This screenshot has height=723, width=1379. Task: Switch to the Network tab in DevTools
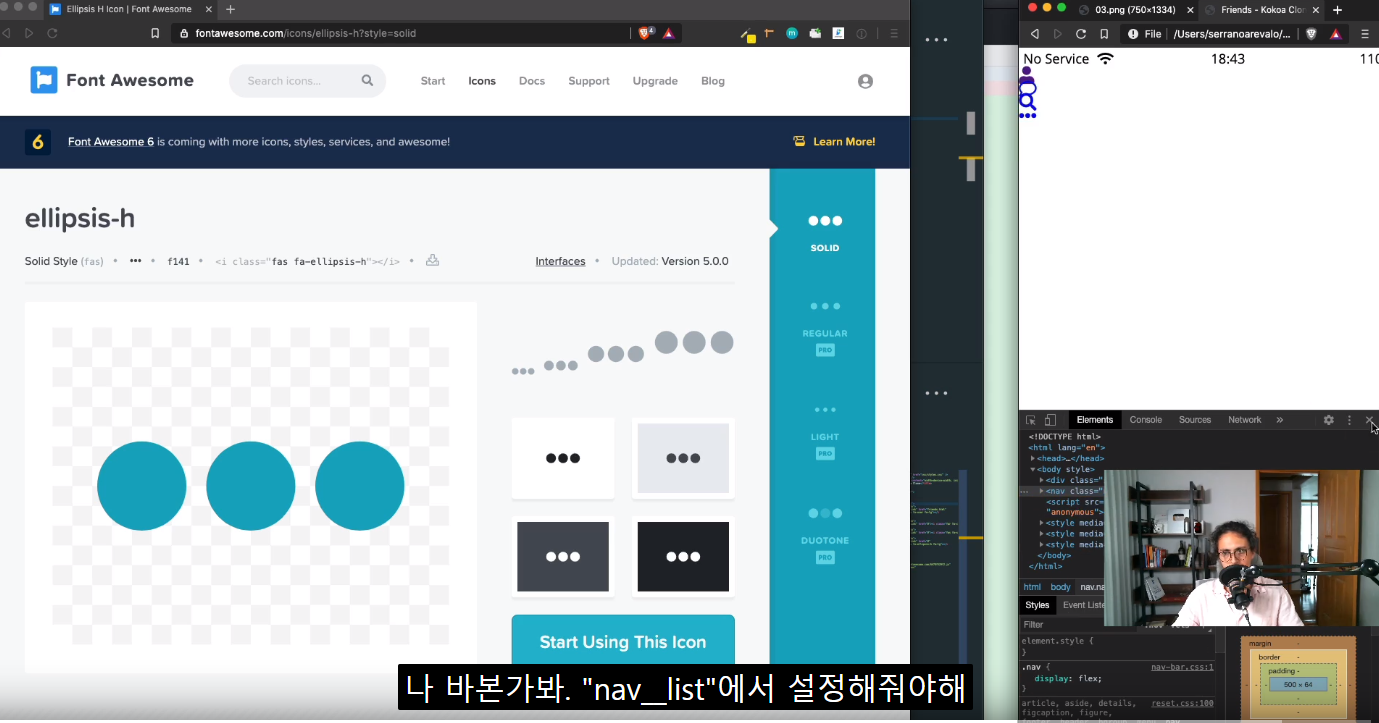click(1245, 420)
